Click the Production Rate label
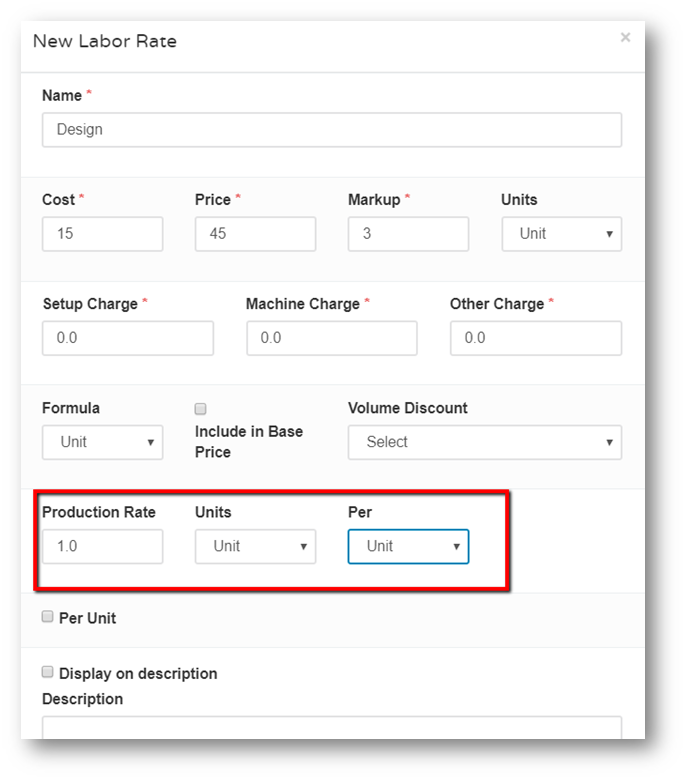 (x=99, y=512)
